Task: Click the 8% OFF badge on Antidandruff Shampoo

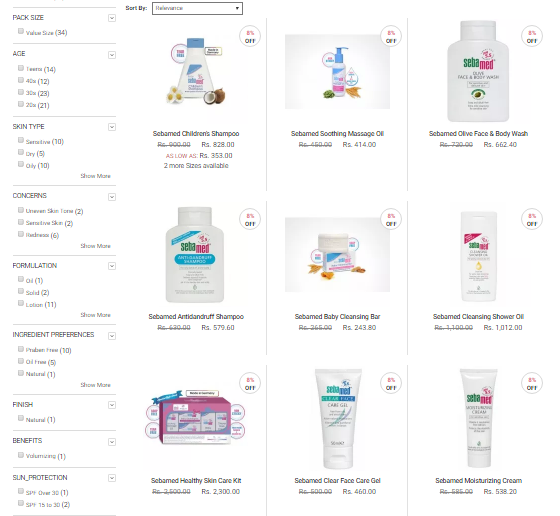Action: click(250, 219)
